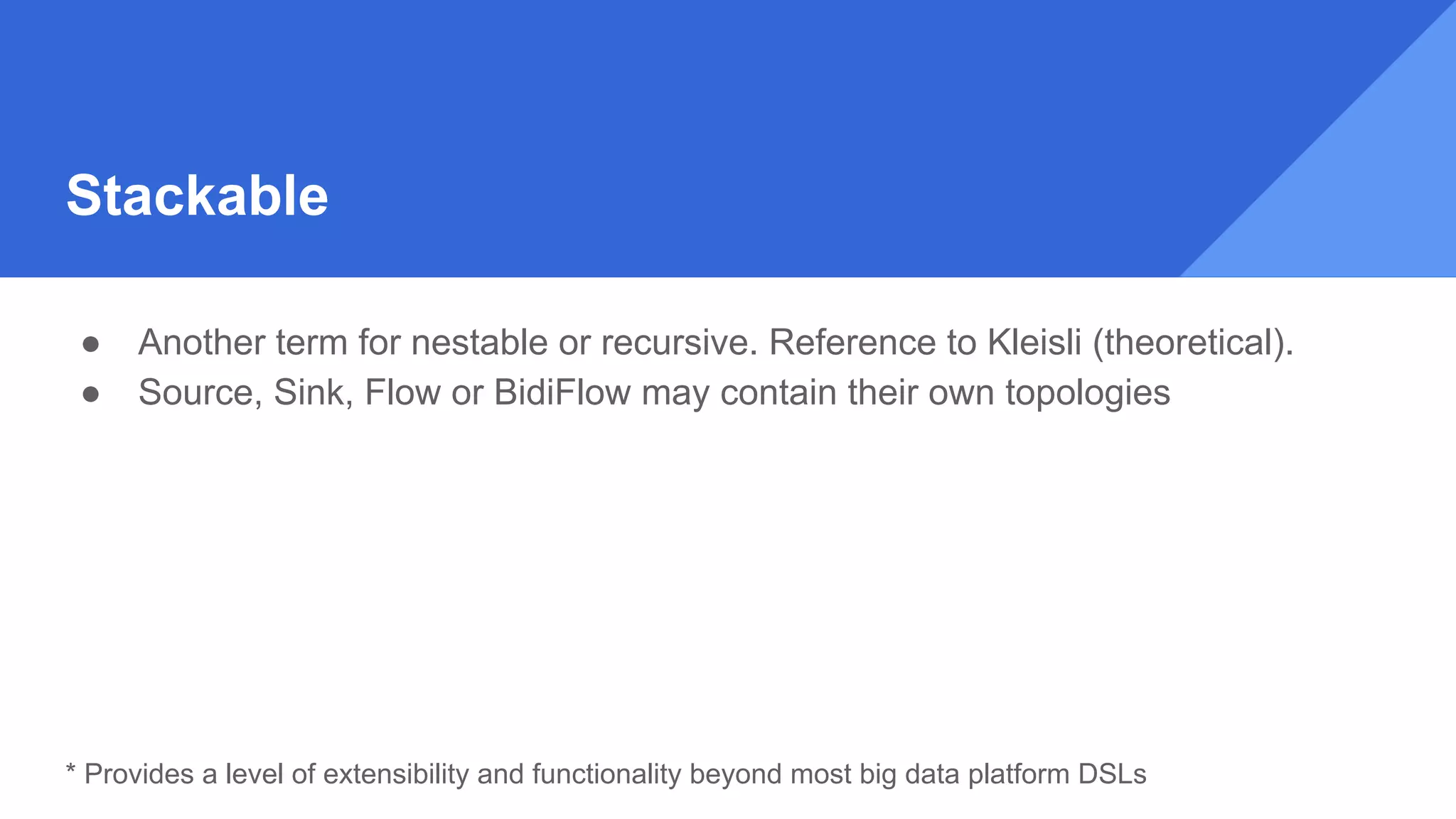Click the asterisk before the footnote
Viewport: 1456px width, 819px height.
point(70,770)
